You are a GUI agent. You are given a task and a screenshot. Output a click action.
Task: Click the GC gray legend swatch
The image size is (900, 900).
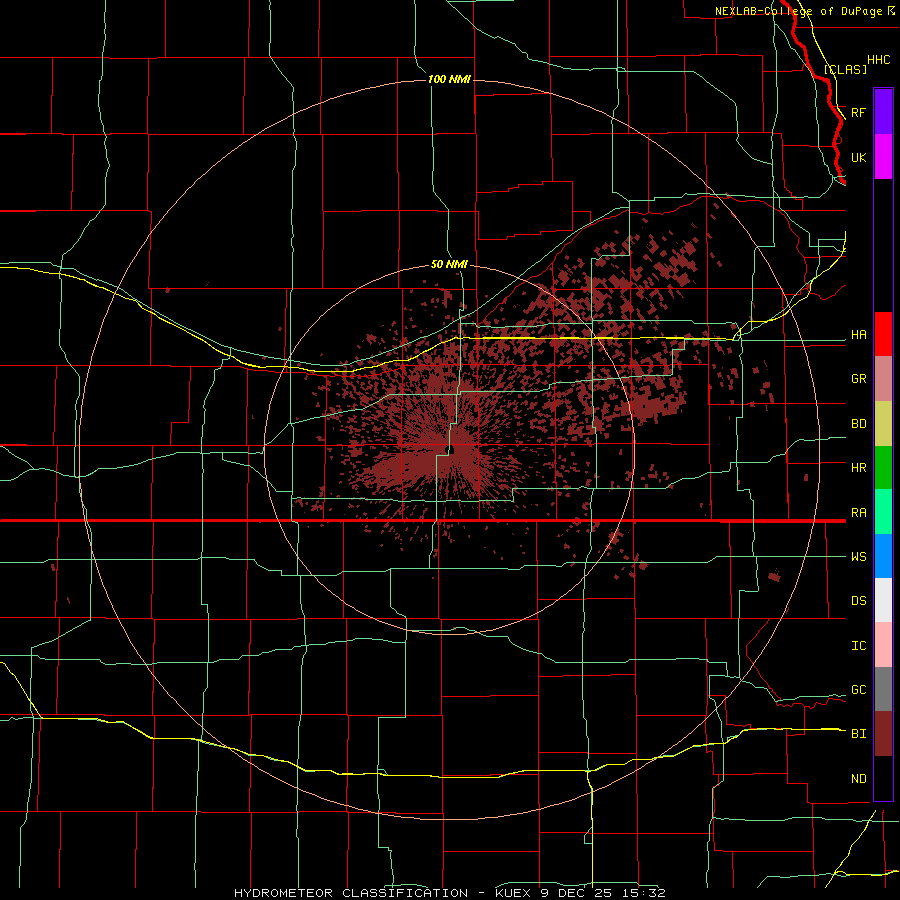pyautogui.click(x=883, y=689)
